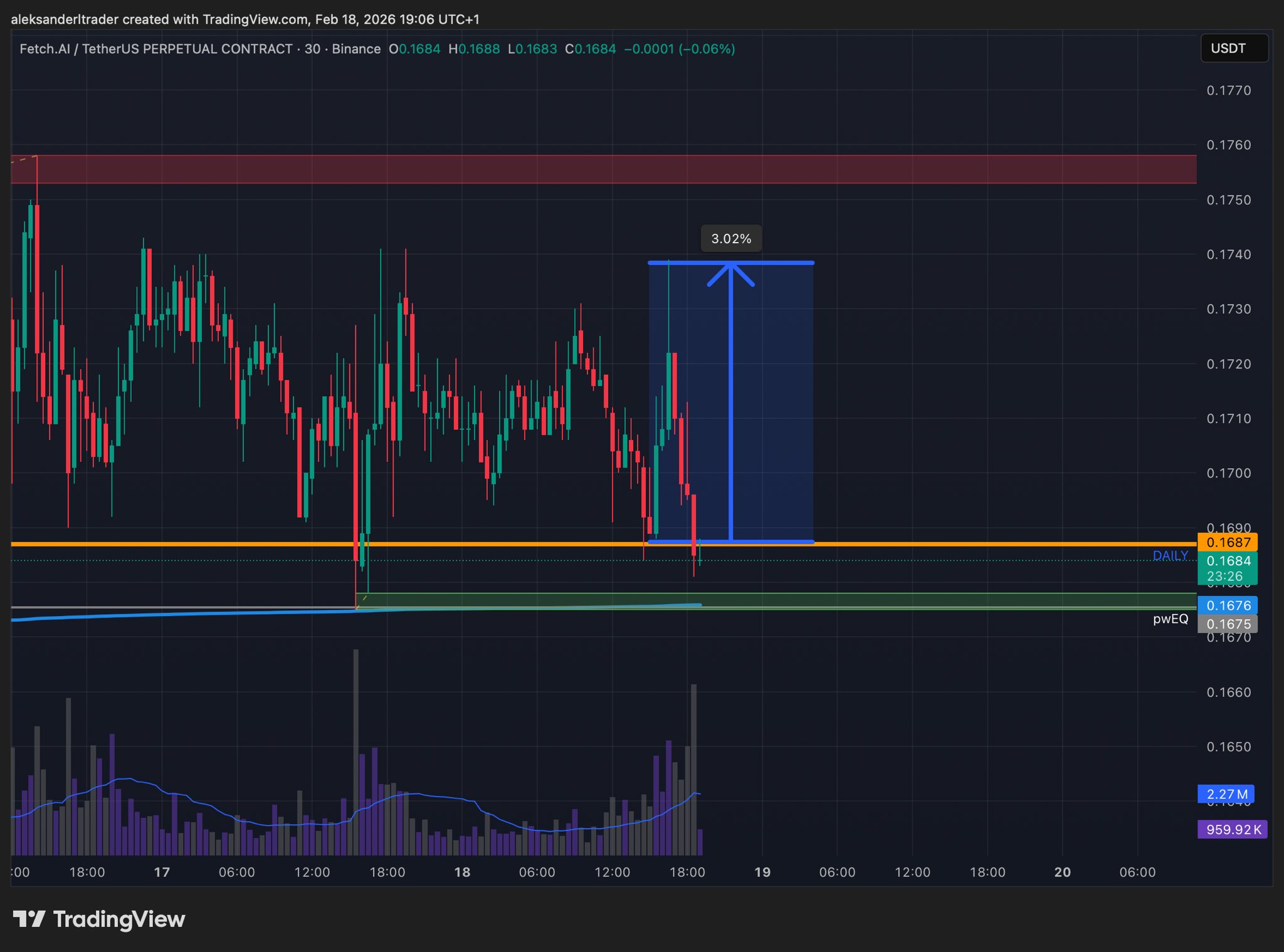Screen dimensions: 1284x952
Task: Click the 2.27 M volume MA label
Action: click(1226, 794)
